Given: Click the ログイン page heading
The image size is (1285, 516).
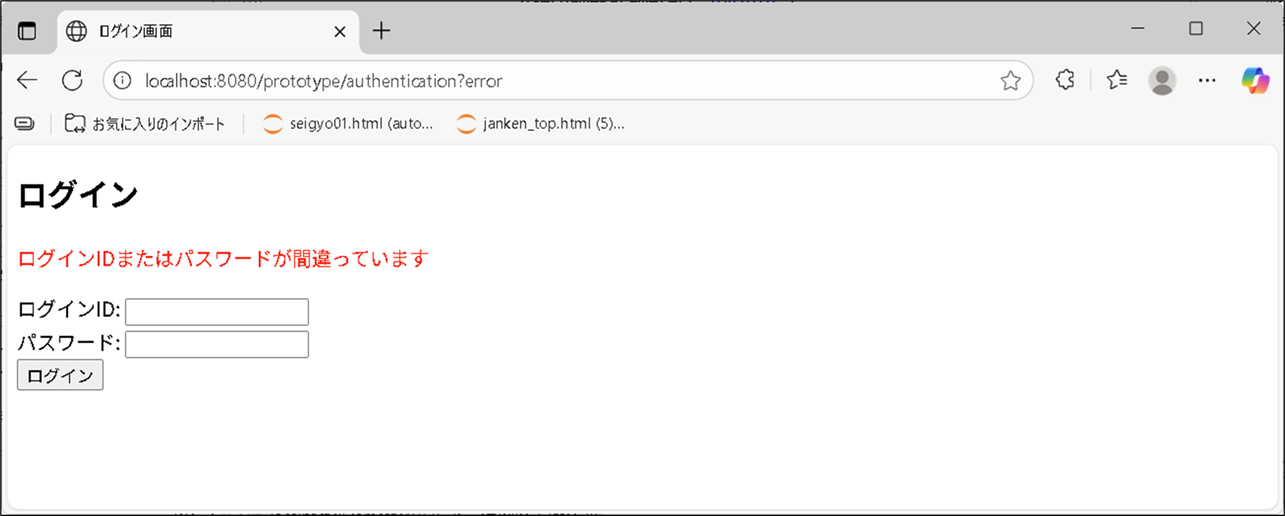Looking at the screenshot, I should click(78, 195).
